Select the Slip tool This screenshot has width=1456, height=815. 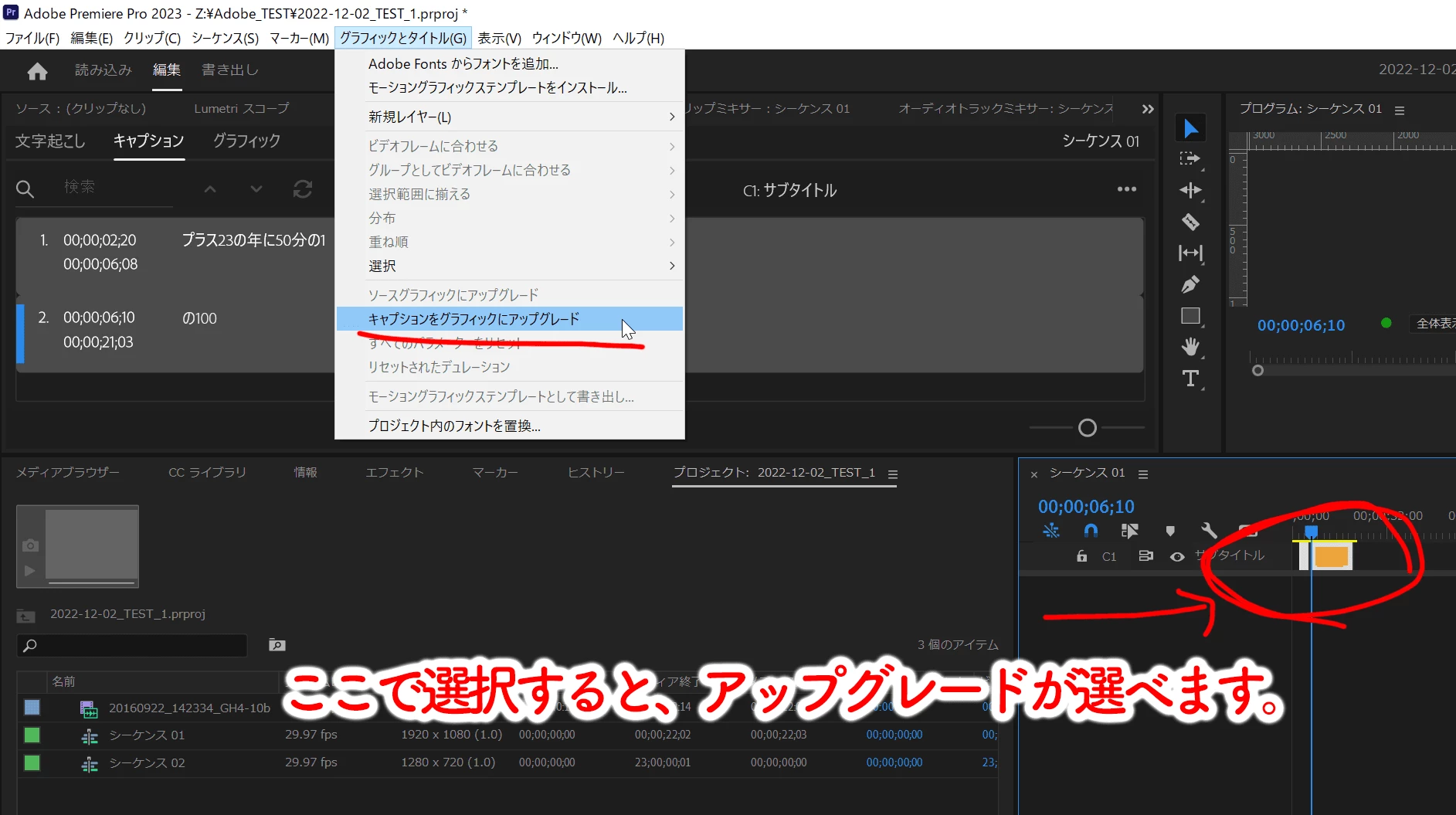tap(1190, 253)
